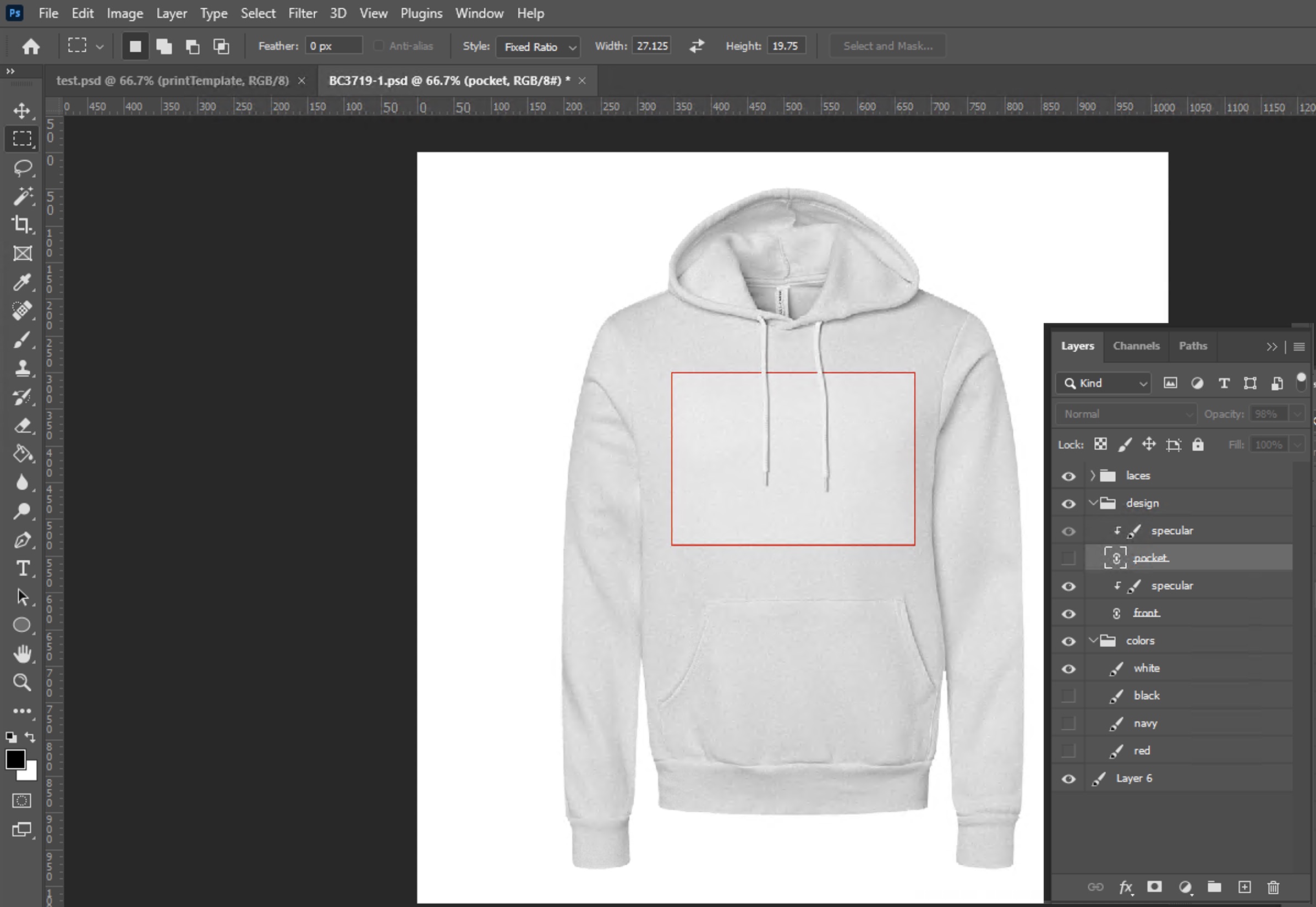Select the Crop tool
The width and height of the screenshot is (1316, 907).
[22, 225]
